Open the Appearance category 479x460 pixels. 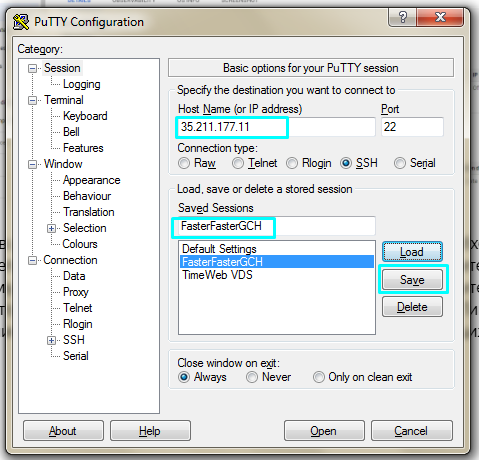coord(92,180)
